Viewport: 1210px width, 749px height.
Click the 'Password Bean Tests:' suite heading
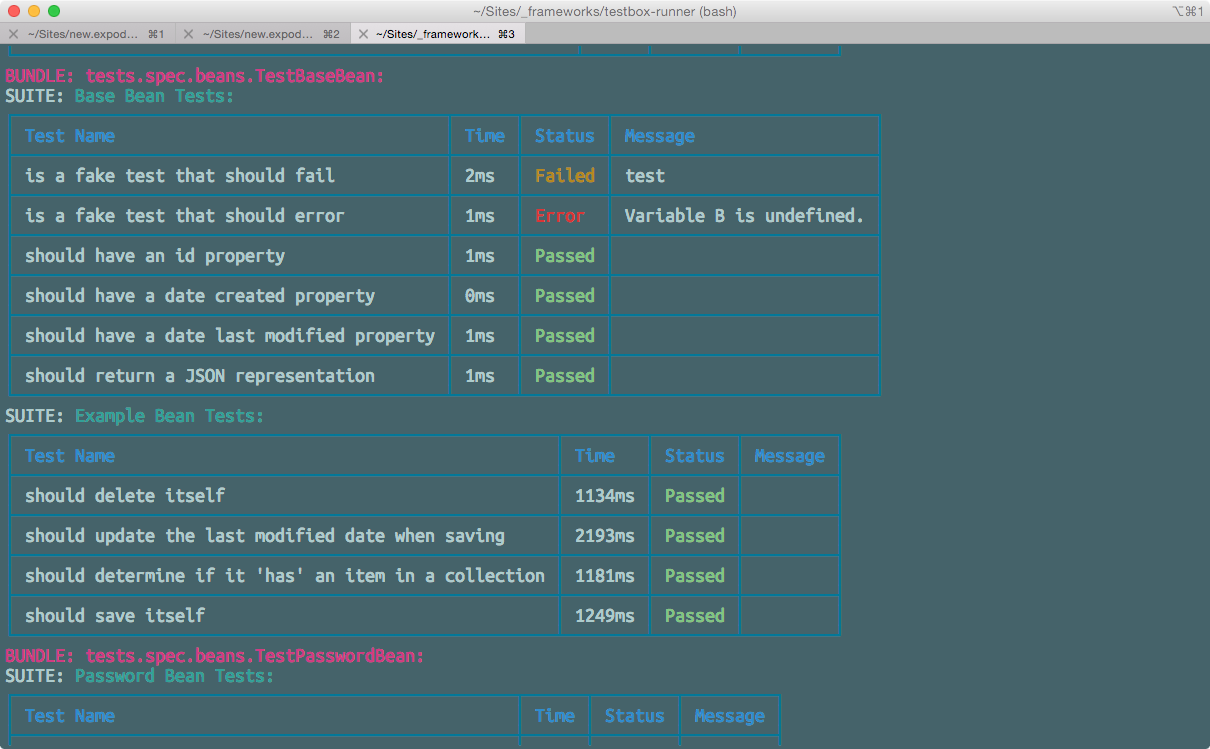[x=174, y=676]
